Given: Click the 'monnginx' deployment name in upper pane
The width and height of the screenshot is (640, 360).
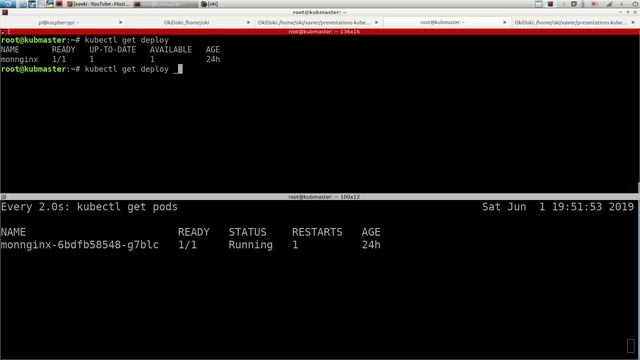Looking at the screenshot, I should pyautogui.click(x=19, y=60).
